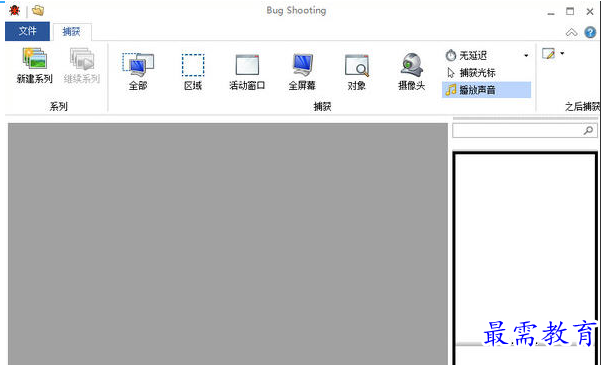
Task: Click the 无延迟 delay timer option
Action: tap(466, 56)
